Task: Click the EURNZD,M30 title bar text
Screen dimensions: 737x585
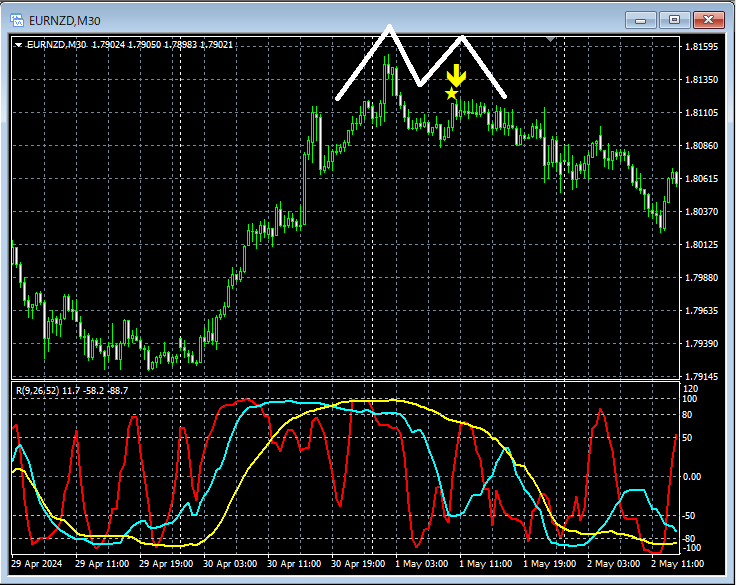Action: (64, 21)
